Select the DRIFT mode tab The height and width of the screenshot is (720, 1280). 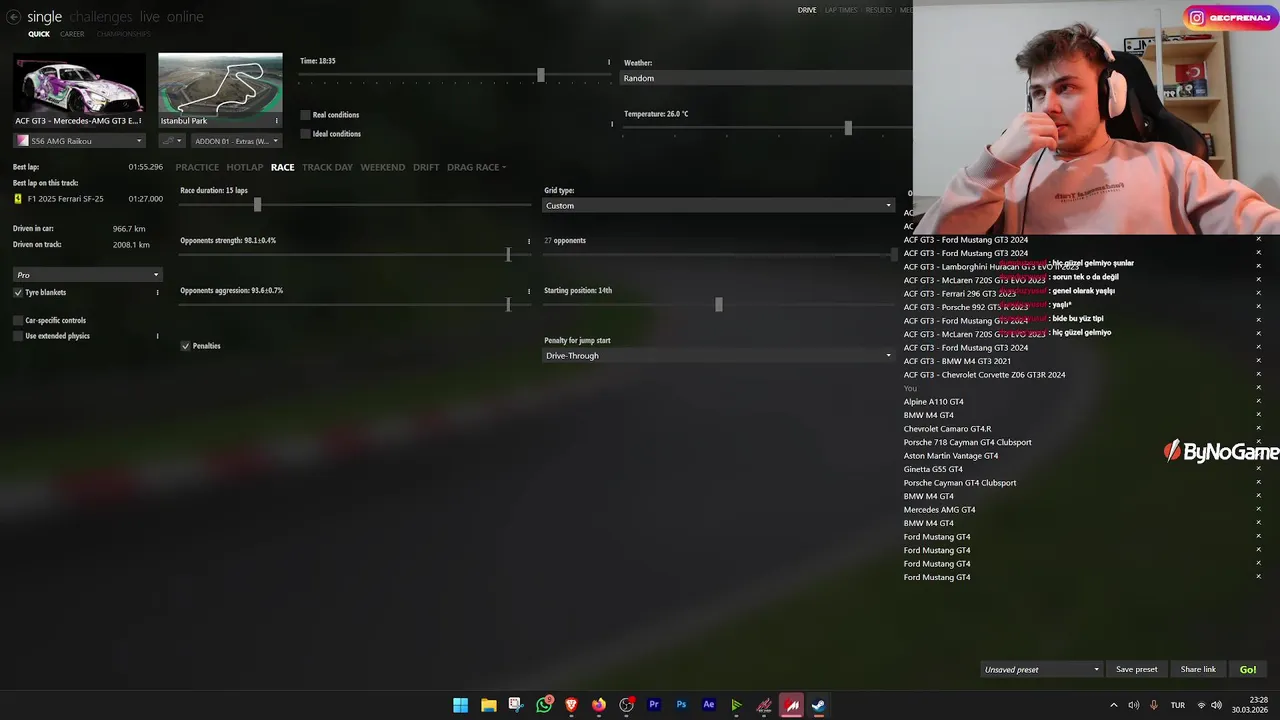click(x=426, y=167)
